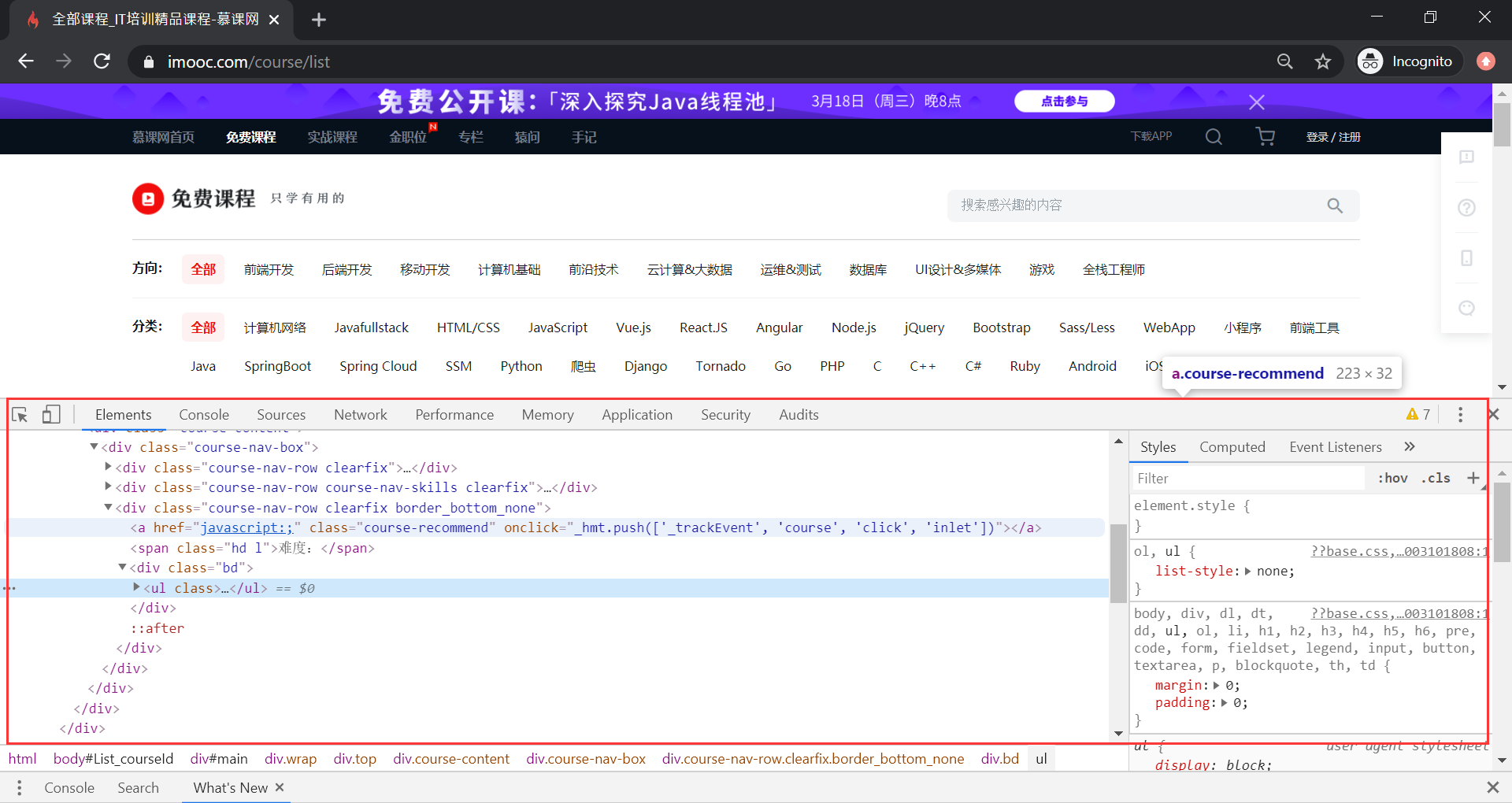The width and height of the screenshot is (1512, 803).
Task: Open the 实战课程 nav link
Action: point(332,137)
